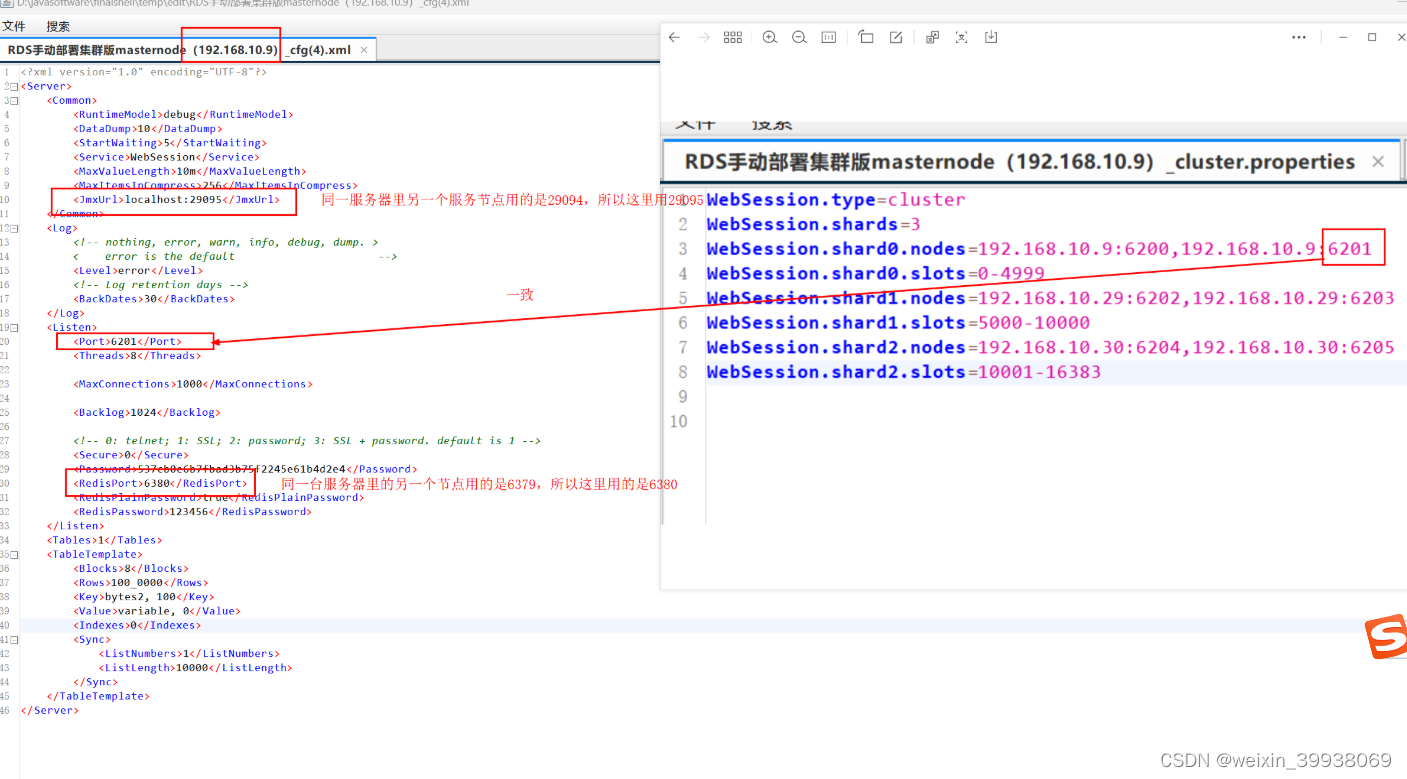
Task: Go forward in the image viewer
Action: 703,37
